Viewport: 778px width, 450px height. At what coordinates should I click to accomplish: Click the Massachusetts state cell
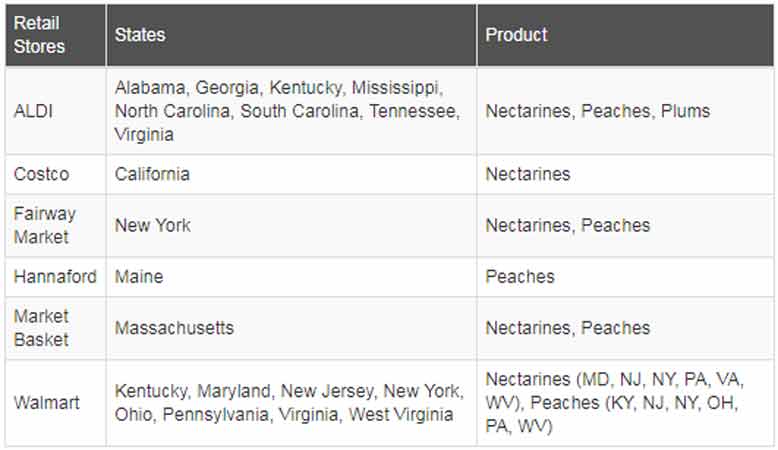click(291, 328)
